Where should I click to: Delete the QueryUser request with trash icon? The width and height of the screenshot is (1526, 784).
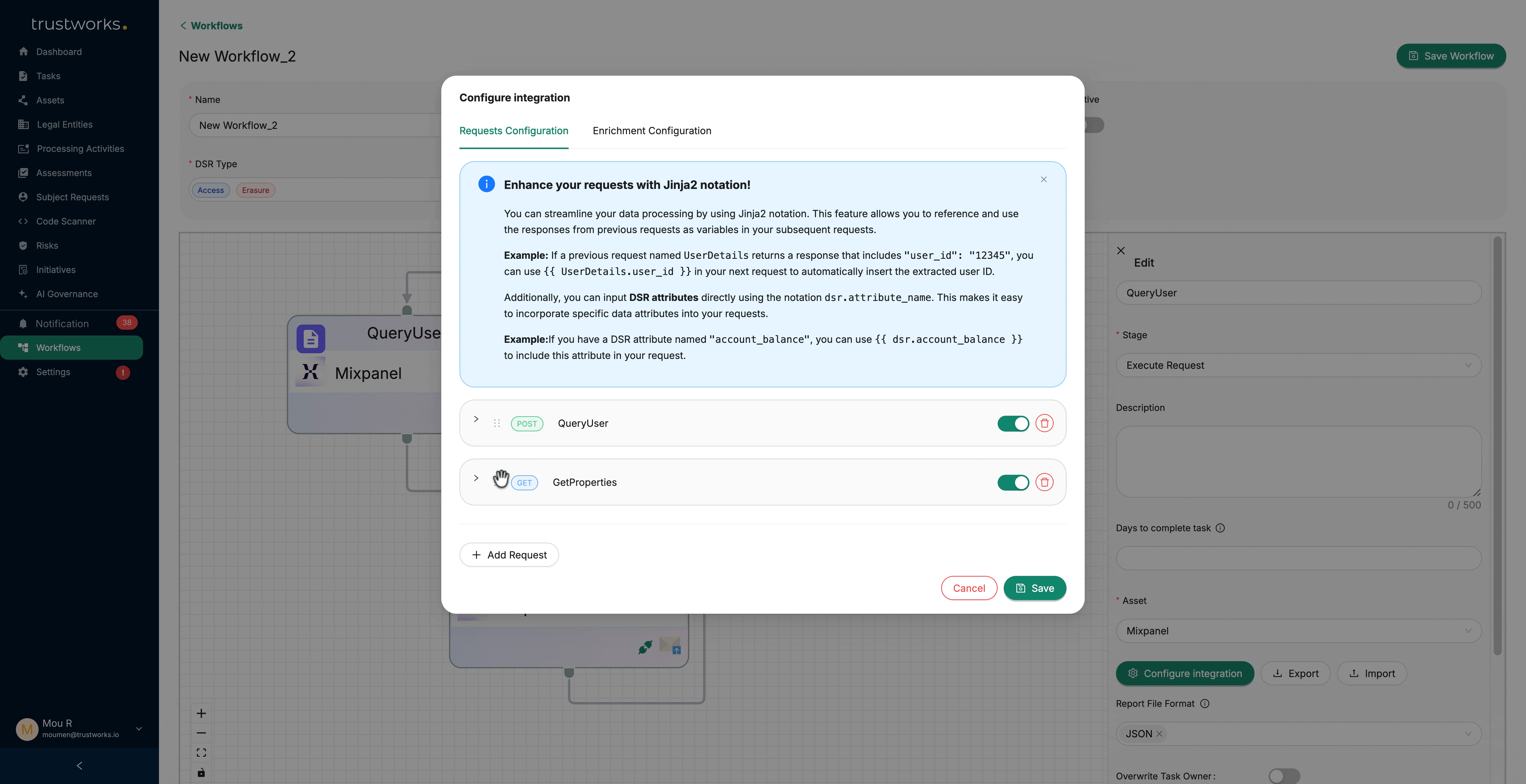(1044, 423)
